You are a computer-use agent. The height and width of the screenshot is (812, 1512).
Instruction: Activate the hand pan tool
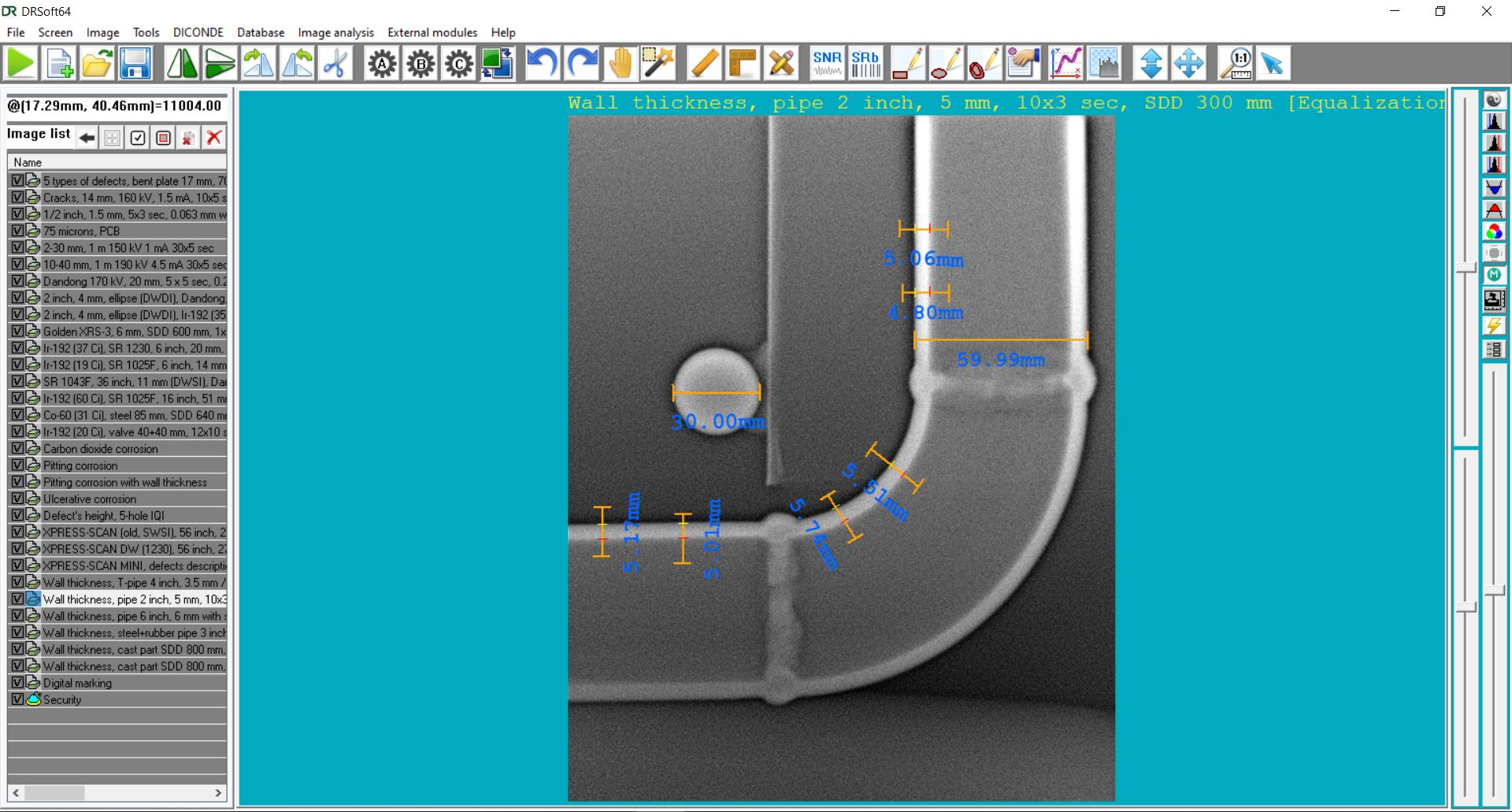click(621, 63)
